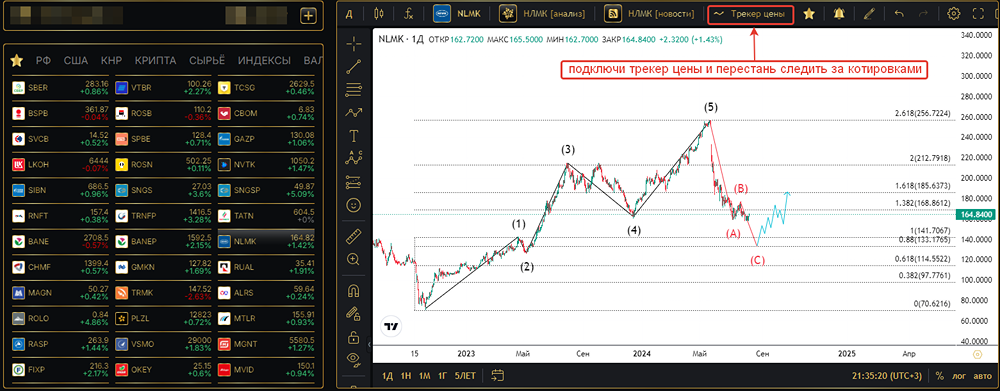Select TCSG ticker row
The height and width of the screenshot is (391, 1000).
(267, 88)
